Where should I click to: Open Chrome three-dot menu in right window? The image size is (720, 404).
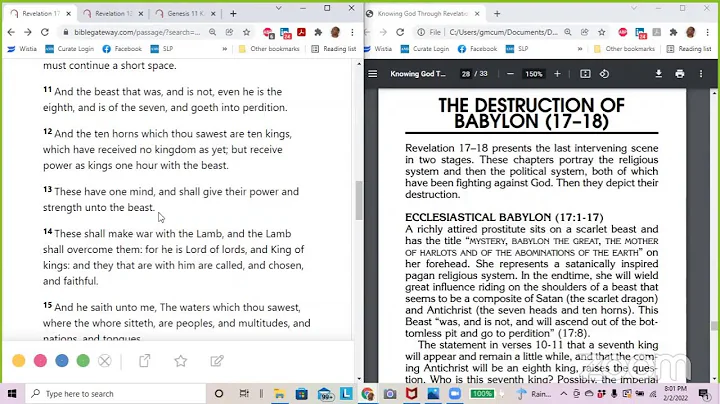pos(708,32)
